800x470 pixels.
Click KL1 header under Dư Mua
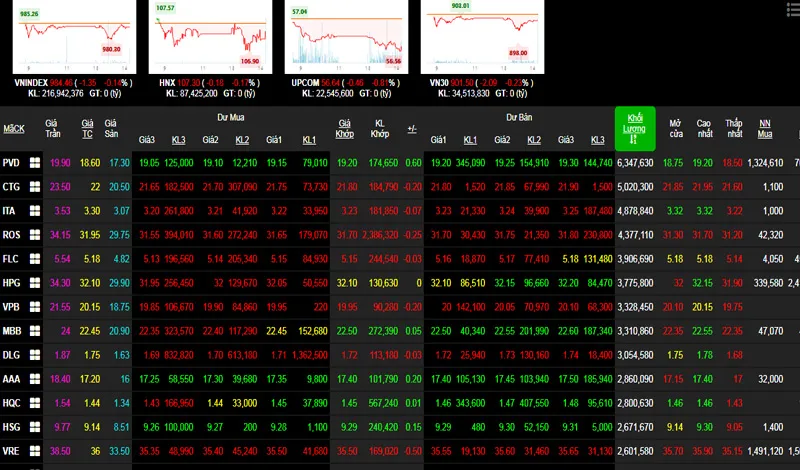click(309, 140)
